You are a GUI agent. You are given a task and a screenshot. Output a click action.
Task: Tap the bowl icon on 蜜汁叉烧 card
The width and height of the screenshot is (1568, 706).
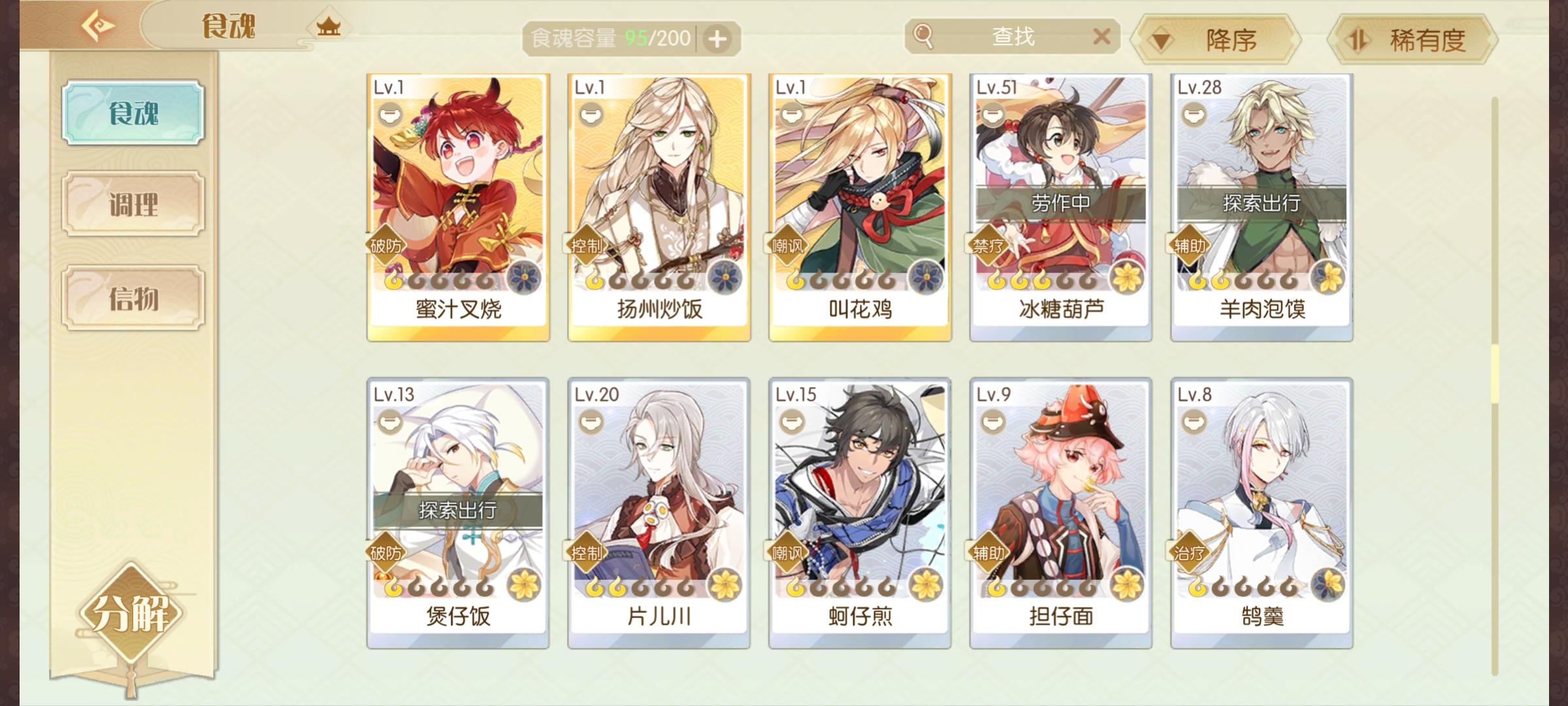click(x=391, y=116)
